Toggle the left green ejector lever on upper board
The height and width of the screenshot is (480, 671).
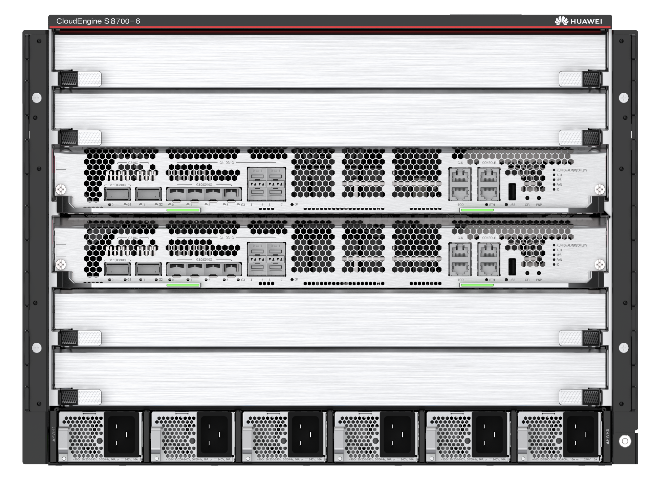183,210
